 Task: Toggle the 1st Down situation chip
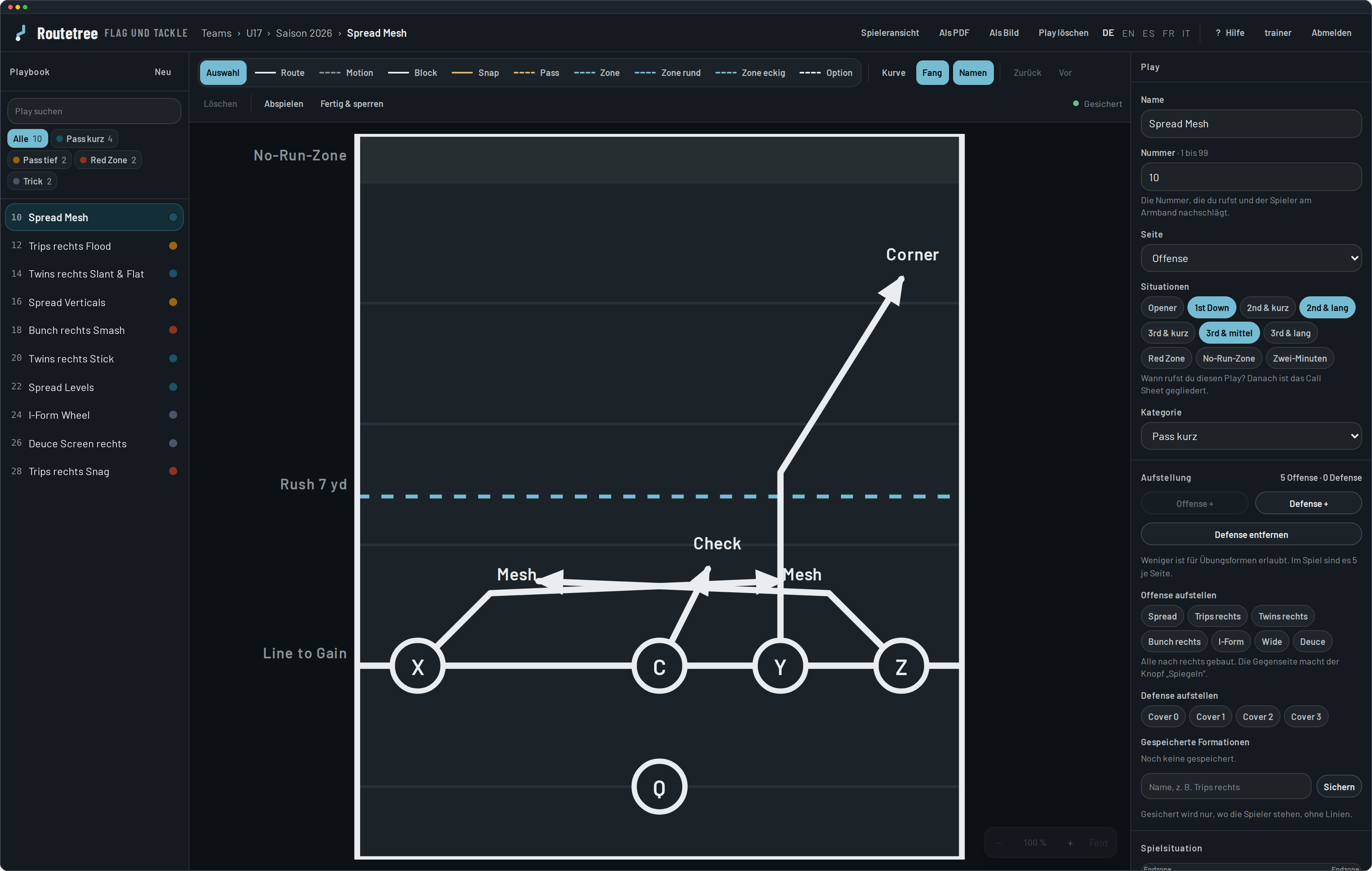[1212, 308]
